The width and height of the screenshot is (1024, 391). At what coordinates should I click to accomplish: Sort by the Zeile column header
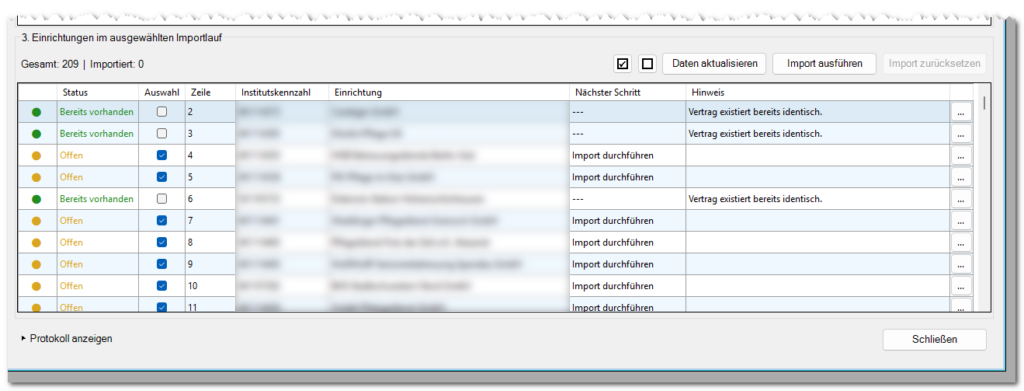(x=210, y=92)
